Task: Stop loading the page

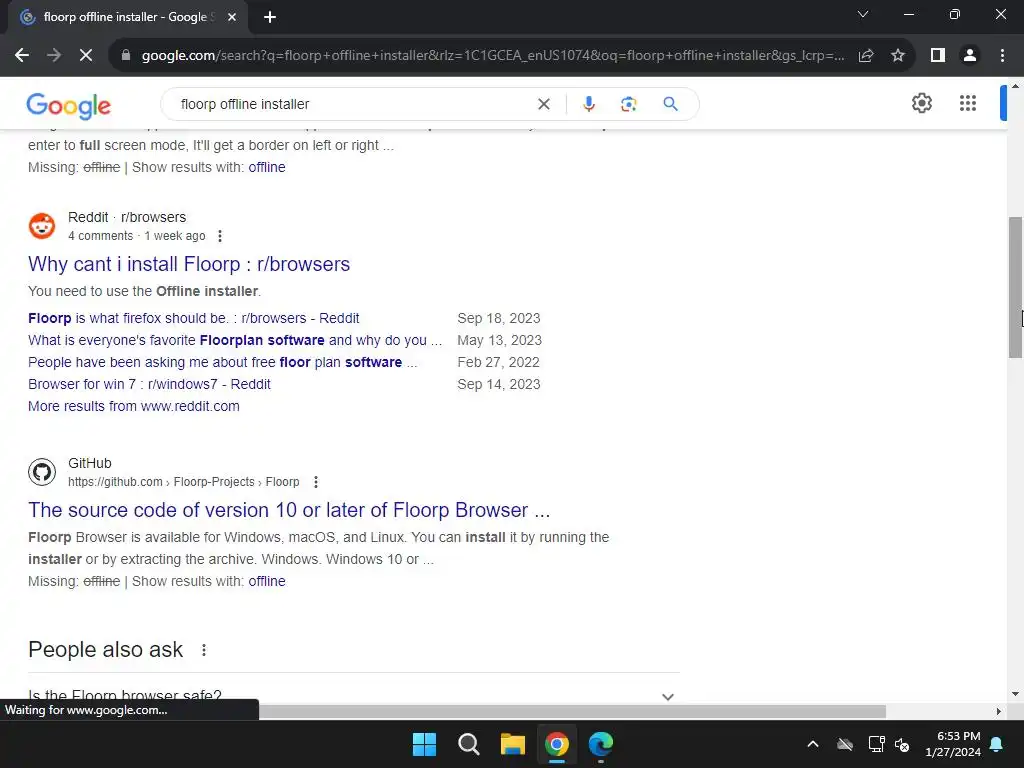Action: pos(86,56)
